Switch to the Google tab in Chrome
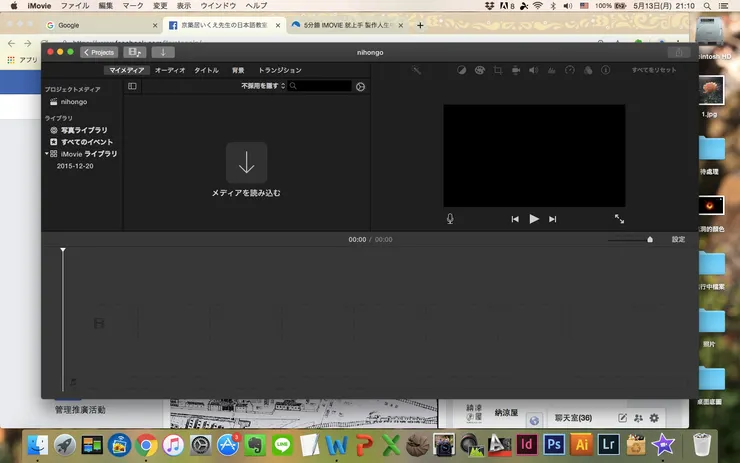Image resolution: width=740 pixels, height=463 pixels. pyautogui.click(x=101, y=25)
